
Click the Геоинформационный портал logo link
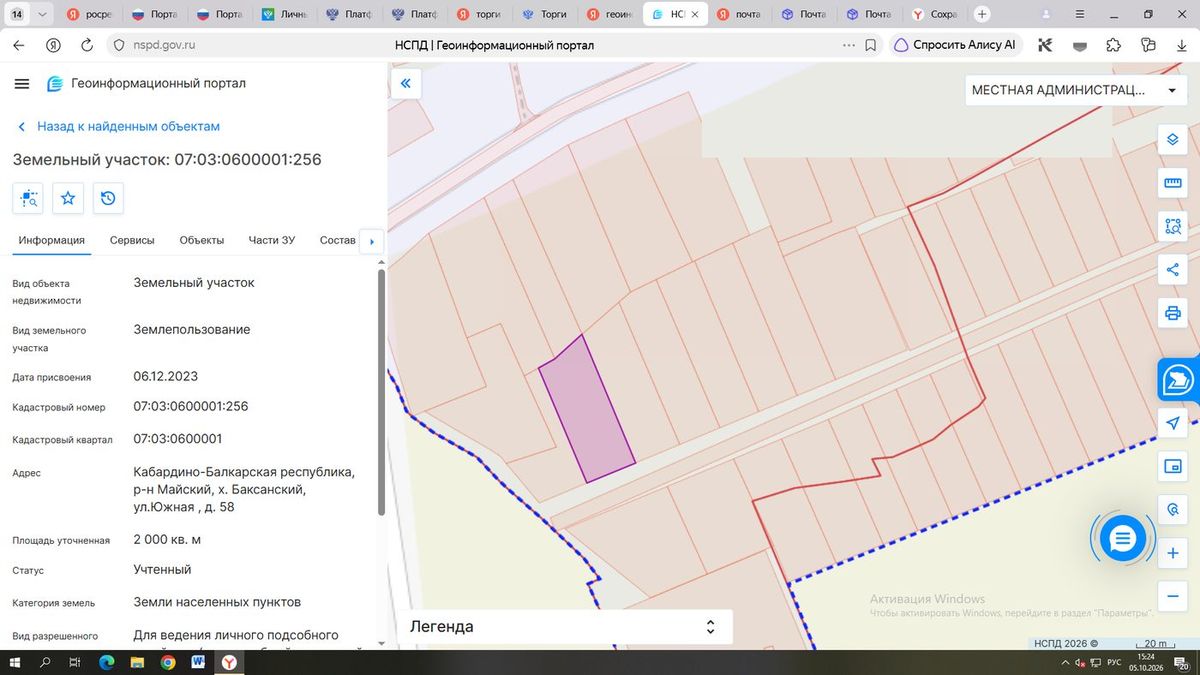[x=145, y=84]
